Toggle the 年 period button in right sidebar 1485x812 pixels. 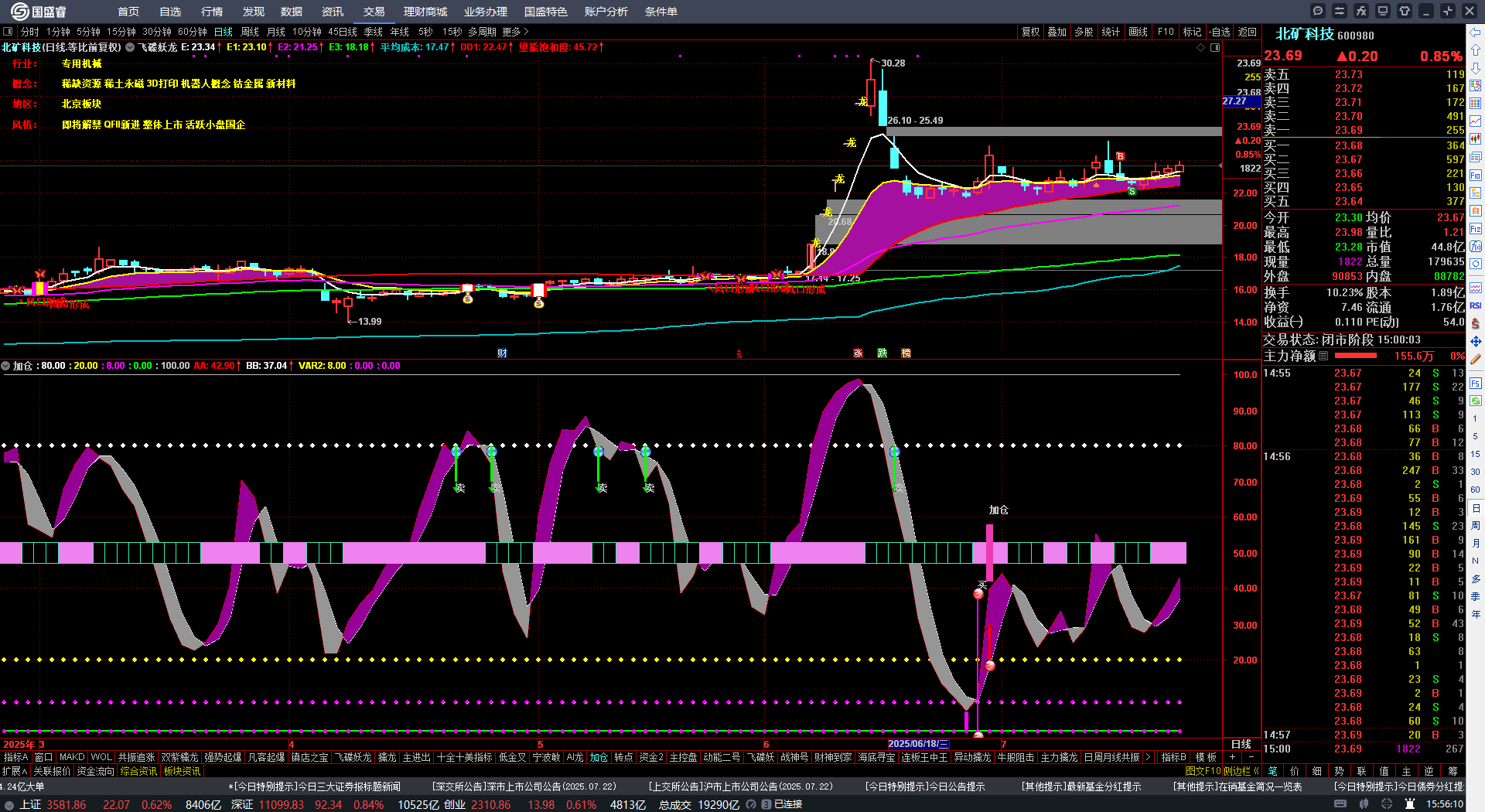pyautogui.click(x=1476, y=615)
